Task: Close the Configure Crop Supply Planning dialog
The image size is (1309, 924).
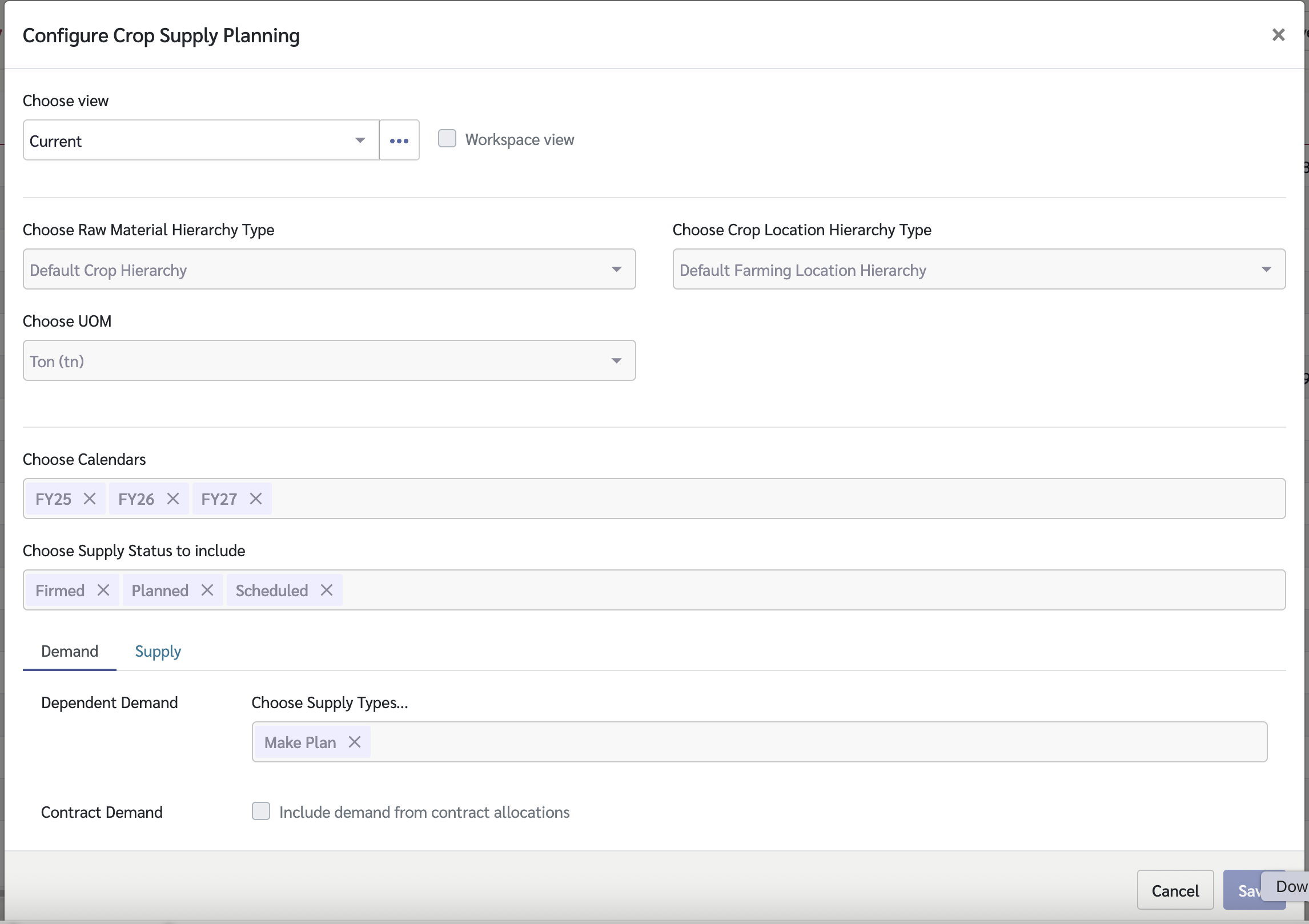Action: pos(1278,35)
